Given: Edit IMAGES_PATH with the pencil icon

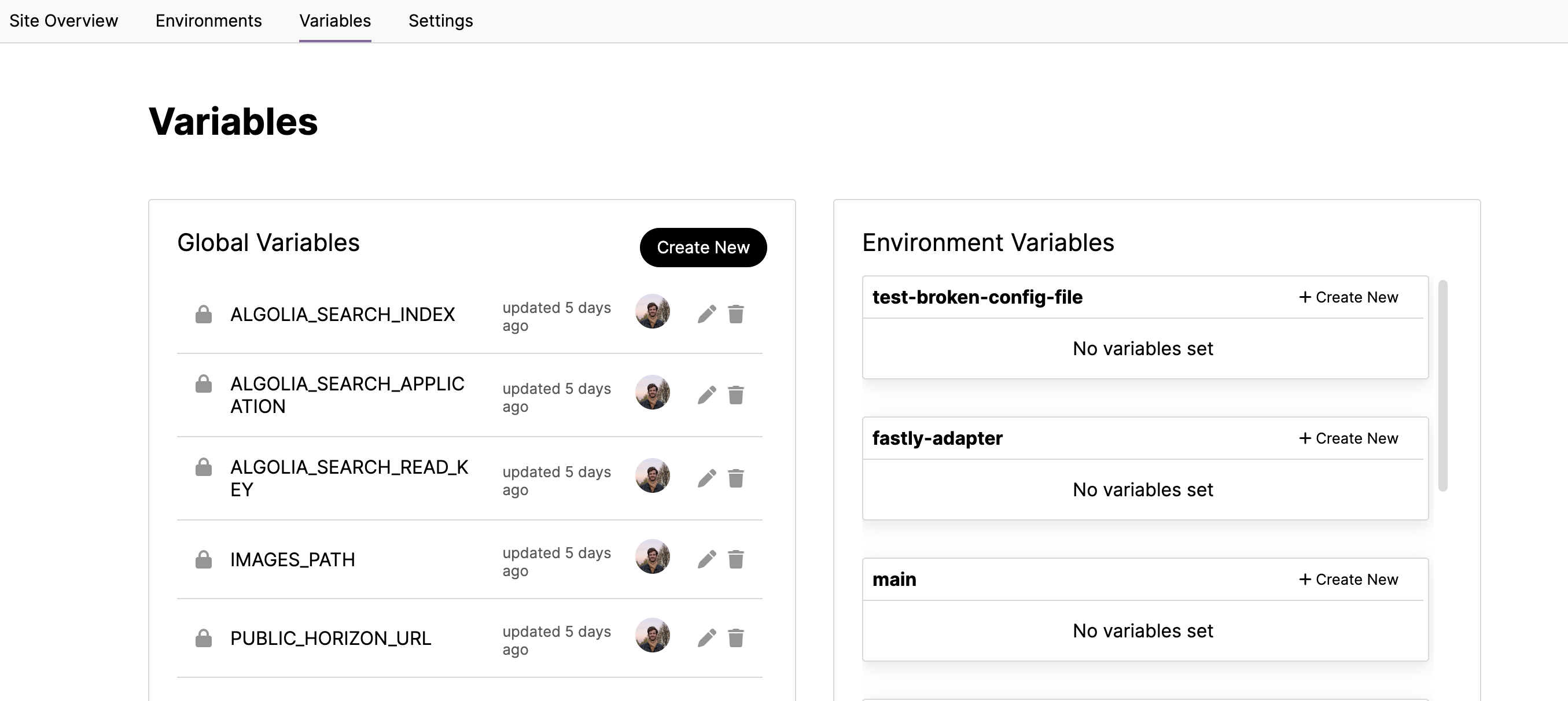Looking at the screenshot, I should point(706,559).
